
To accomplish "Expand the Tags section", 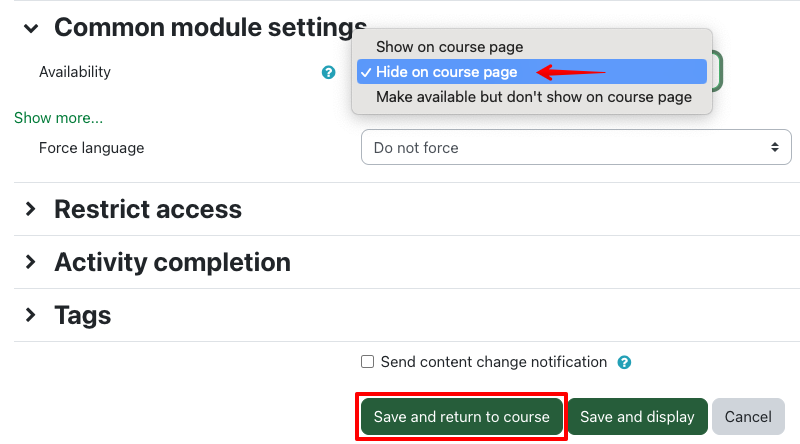I will [31, 316].
